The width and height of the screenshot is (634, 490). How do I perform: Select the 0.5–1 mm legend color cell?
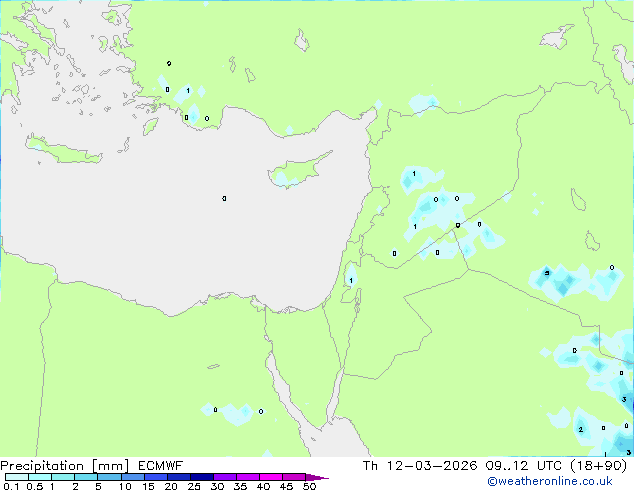pos(40,477)
